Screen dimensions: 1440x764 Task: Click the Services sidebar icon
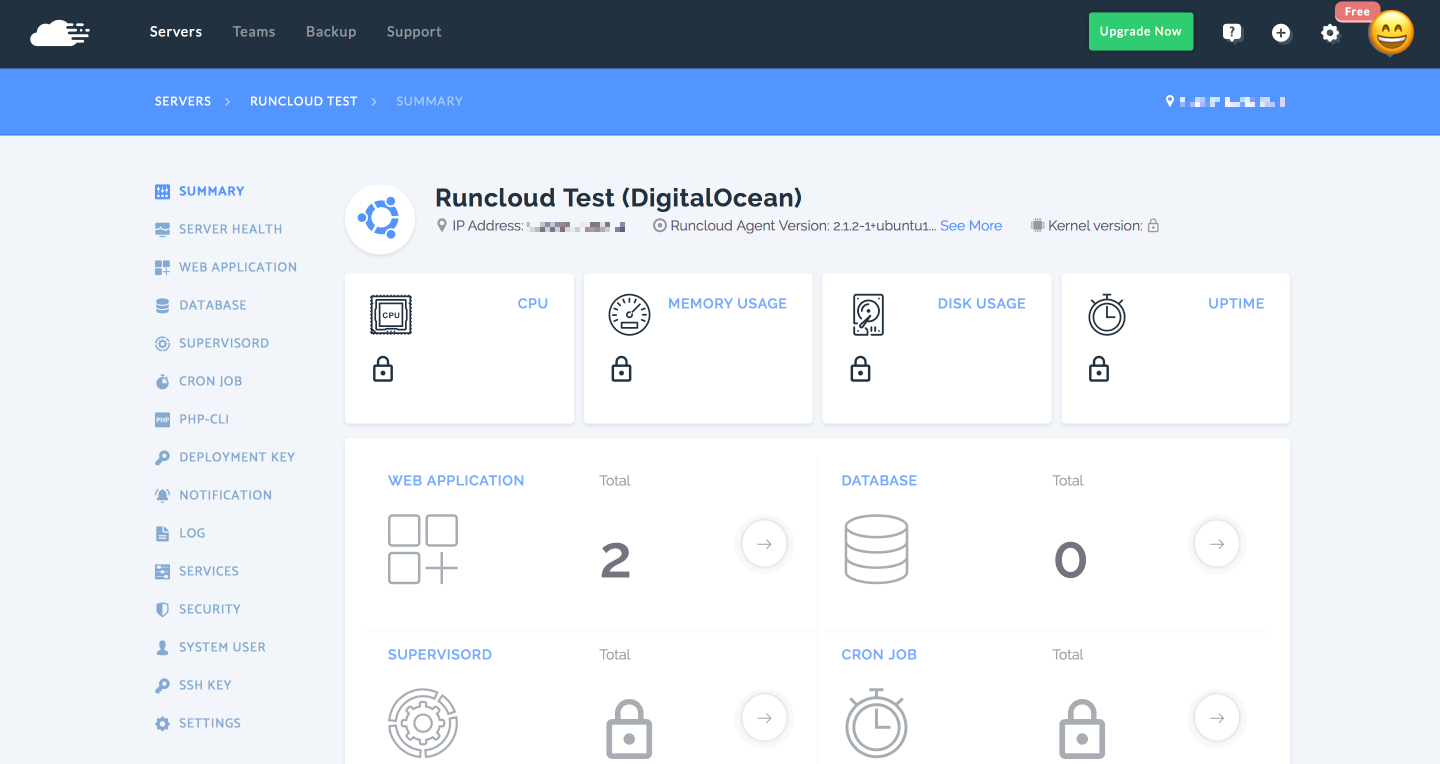162,571
